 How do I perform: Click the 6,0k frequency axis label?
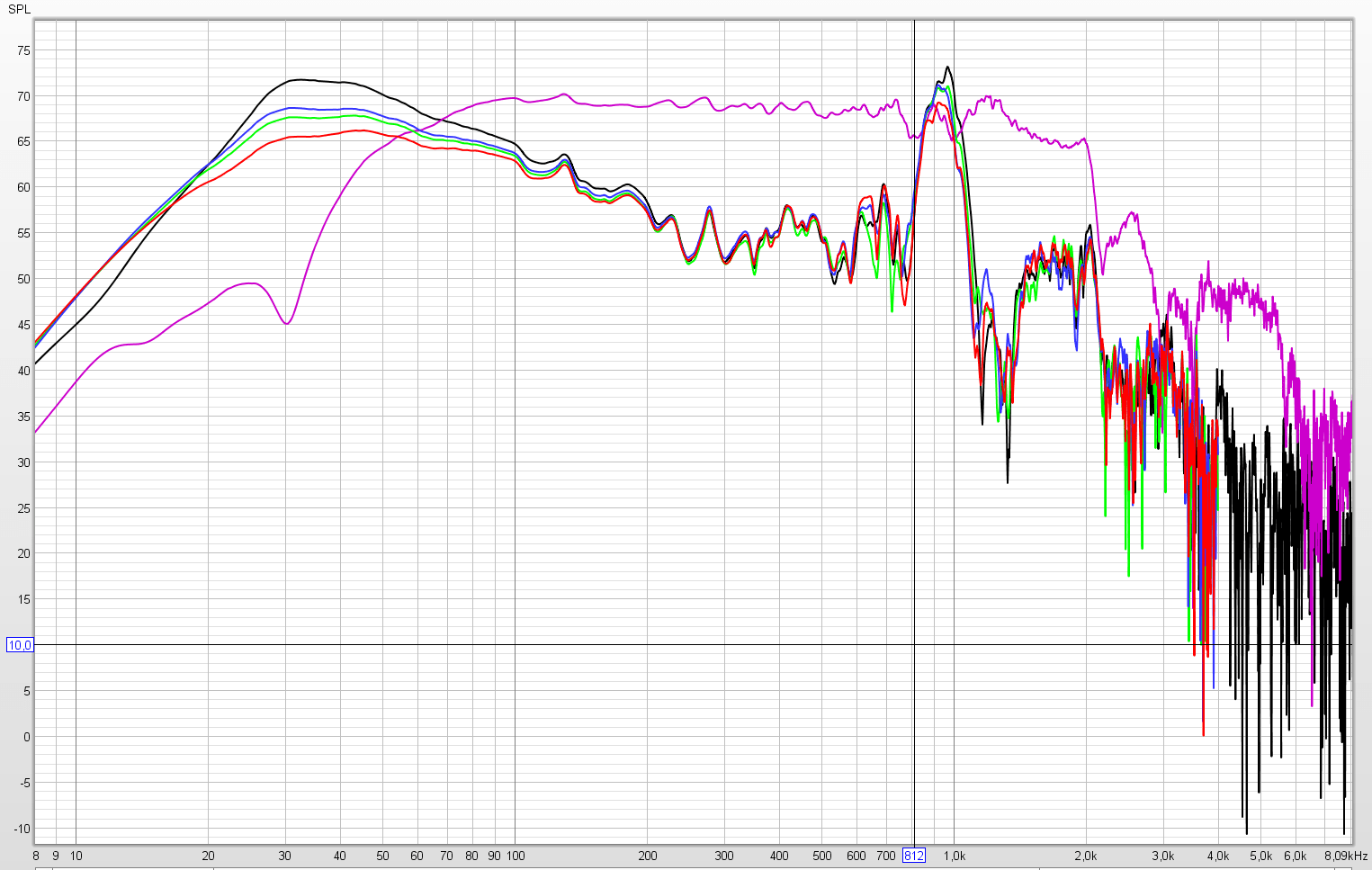(1296, 857)
